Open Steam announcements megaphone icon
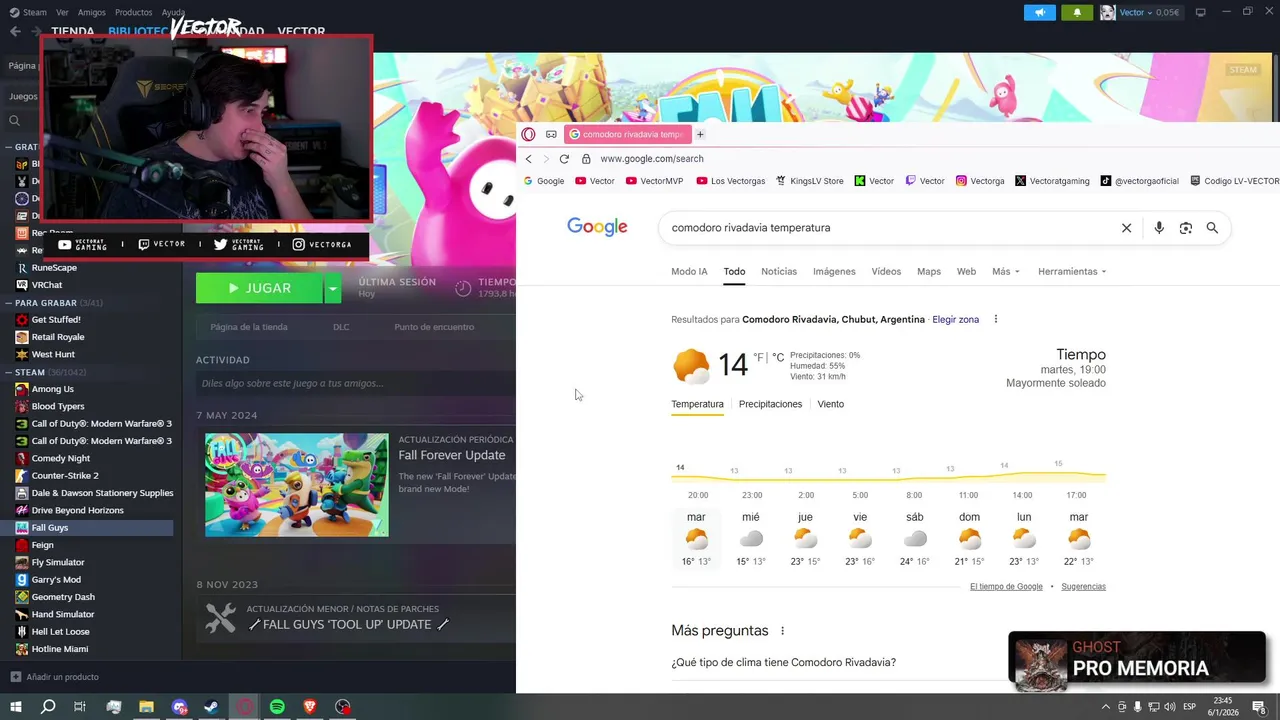This screenshot has height=720, width=1280. click(1040, 13)
